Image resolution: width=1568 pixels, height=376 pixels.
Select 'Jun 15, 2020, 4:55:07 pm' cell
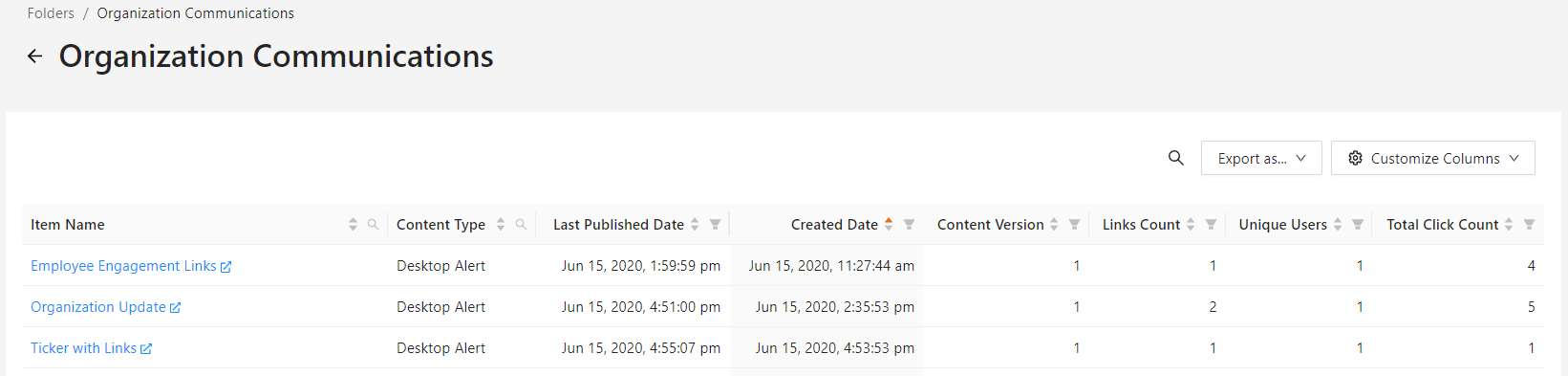[641, 348]
